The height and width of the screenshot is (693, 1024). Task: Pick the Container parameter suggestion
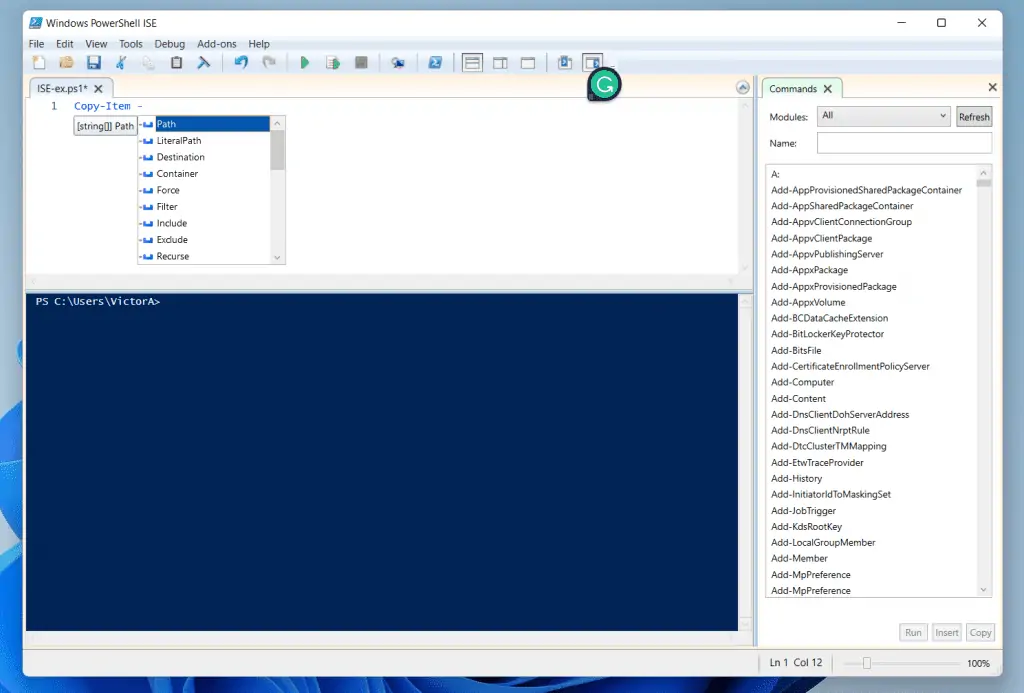tap(204, 174)
